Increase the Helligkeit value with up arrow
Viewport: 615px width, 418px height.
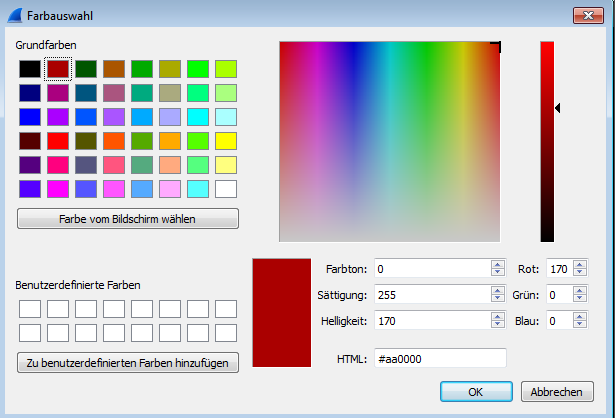click(497, 317)
